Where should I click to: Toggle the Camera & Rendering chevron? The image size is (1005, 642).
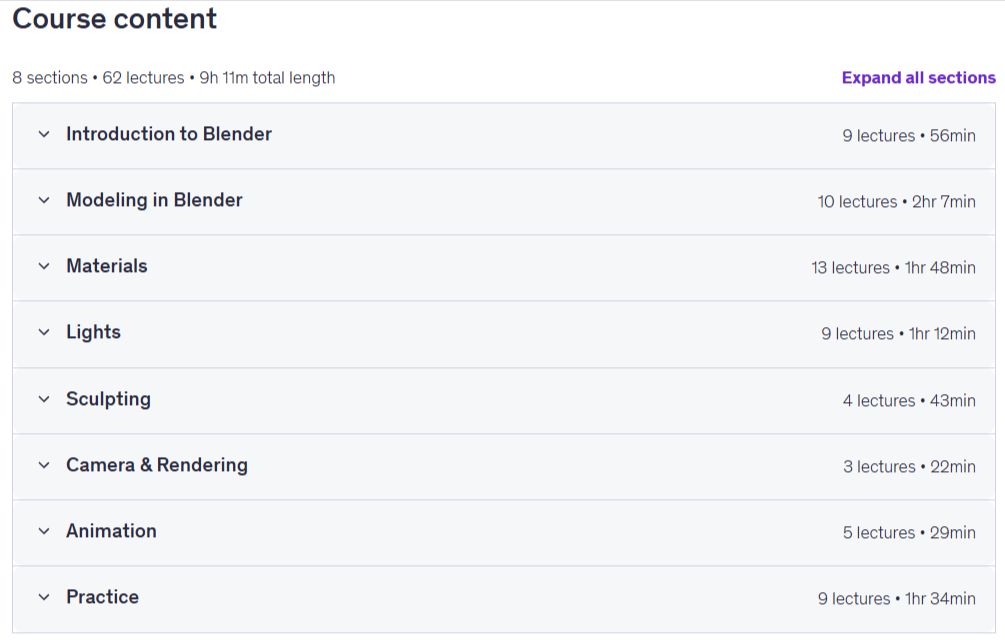tap(44, 465)
